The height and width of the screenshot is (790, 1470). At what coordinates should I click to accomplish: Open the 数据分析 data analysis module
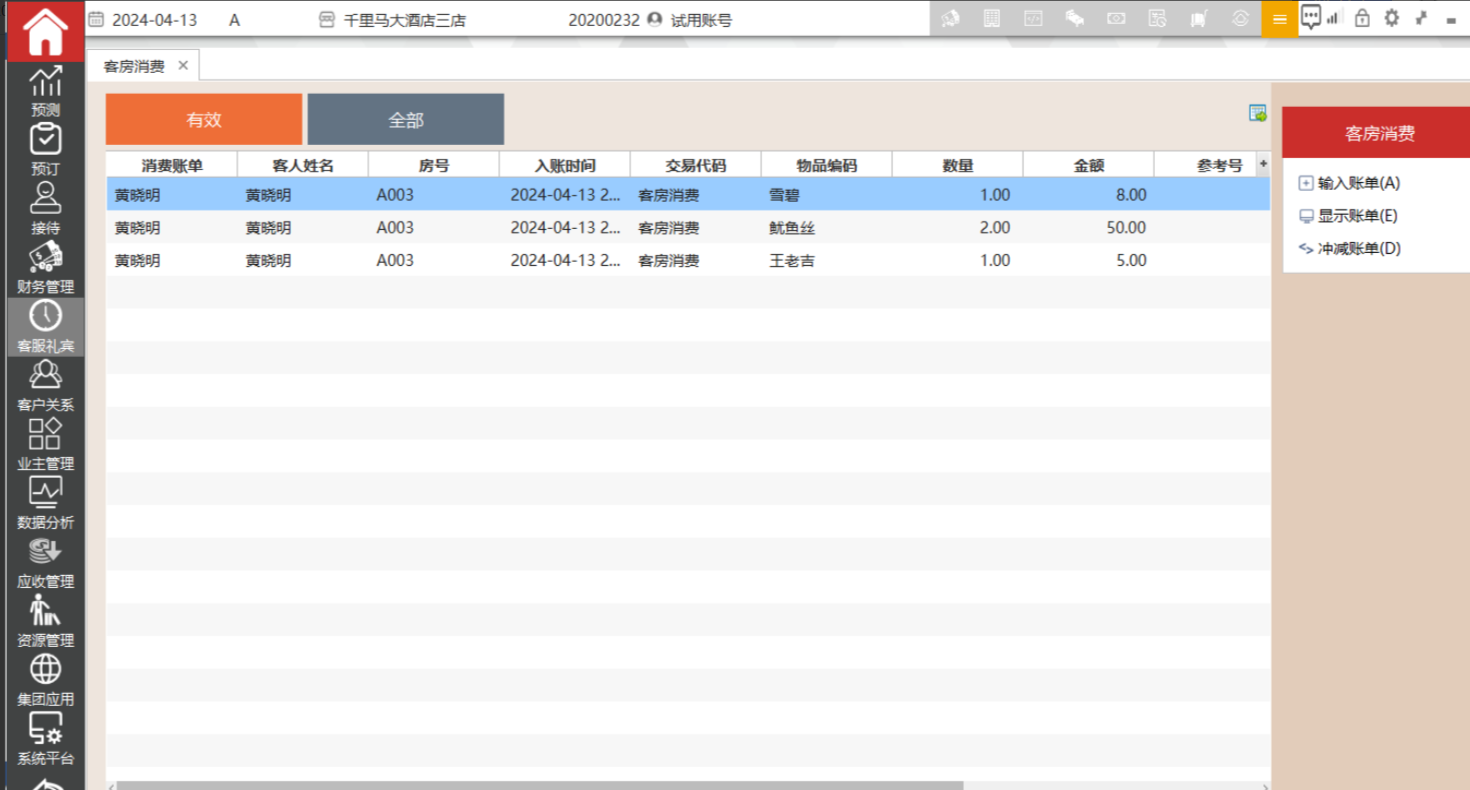click(45, 503)
